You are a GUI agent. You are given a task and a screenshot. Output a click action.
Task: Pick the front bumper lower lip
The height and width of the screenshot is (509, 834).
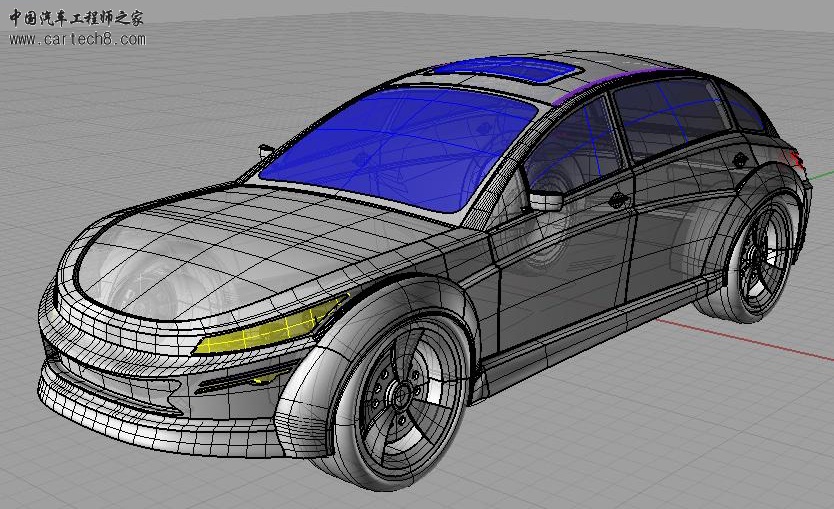[160, 423]
